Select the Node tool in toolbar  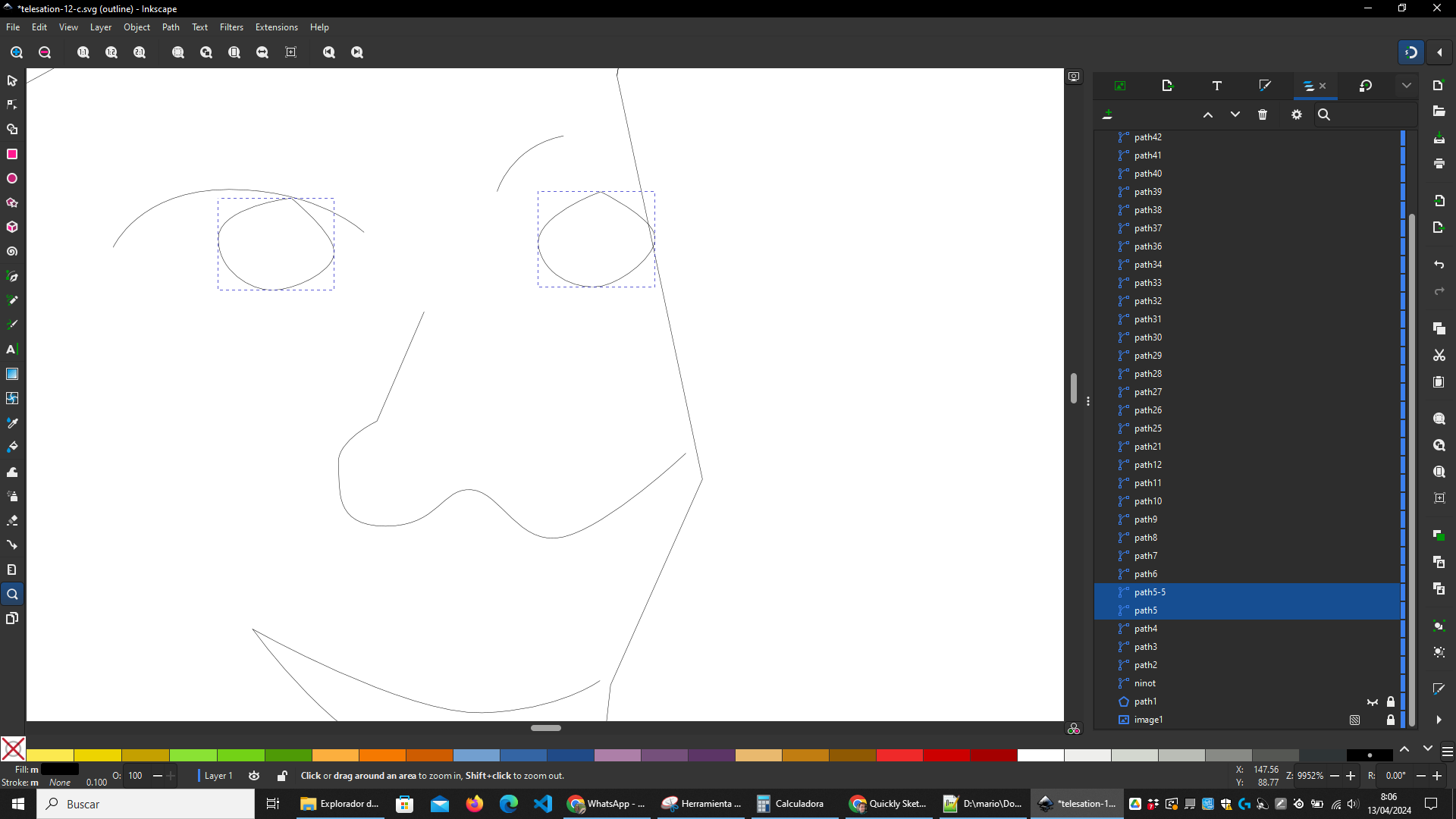tap(13, 104)
